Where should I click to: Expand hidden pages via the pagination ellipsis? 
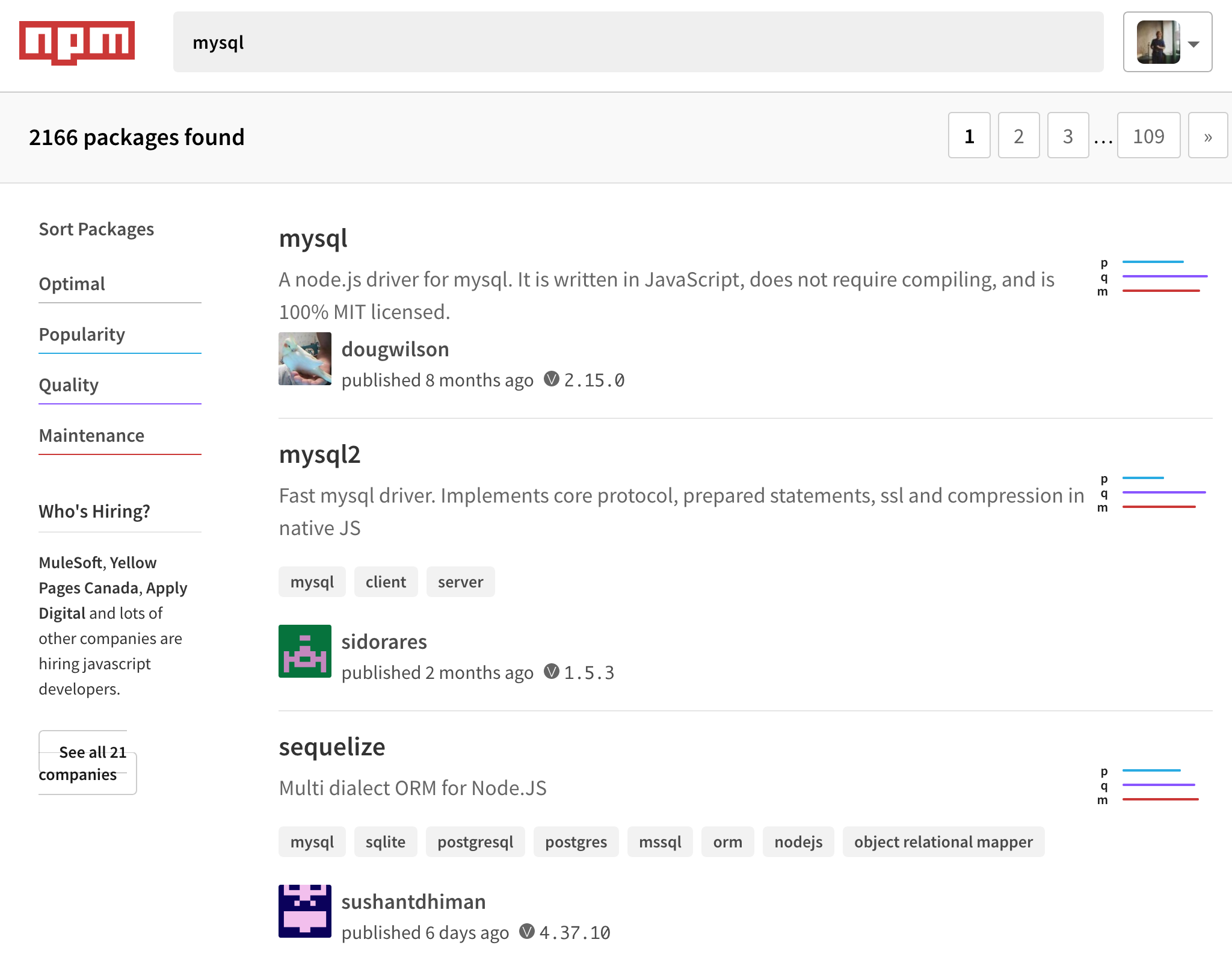[1103, 137]
